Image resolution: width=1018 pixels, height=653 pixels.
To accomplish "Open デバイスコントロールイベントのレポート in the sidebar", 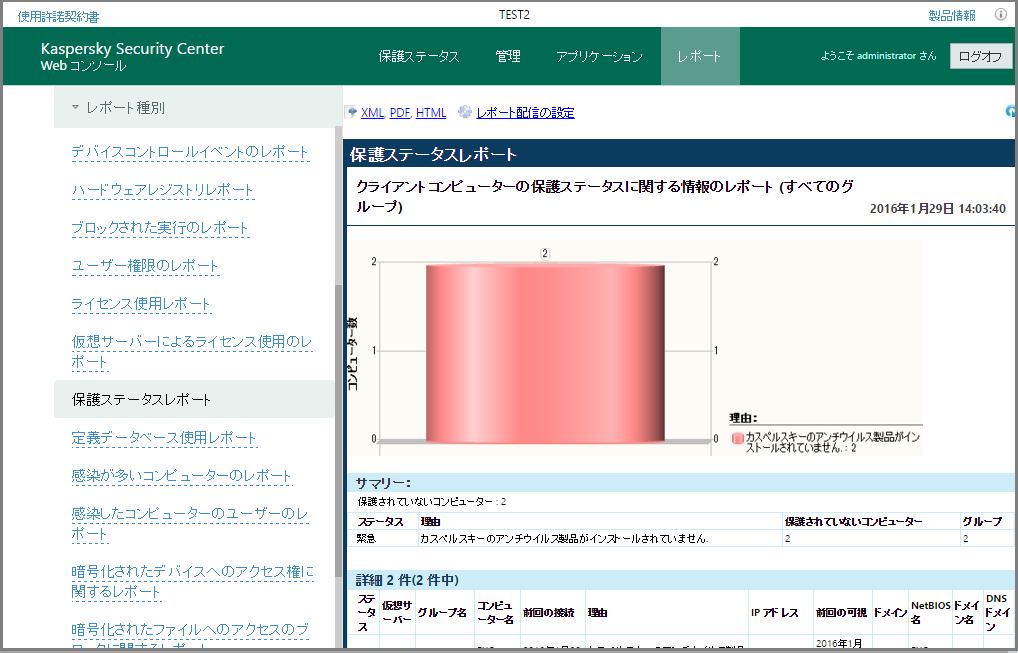I will pyautogui.click(x=190, y=152).
